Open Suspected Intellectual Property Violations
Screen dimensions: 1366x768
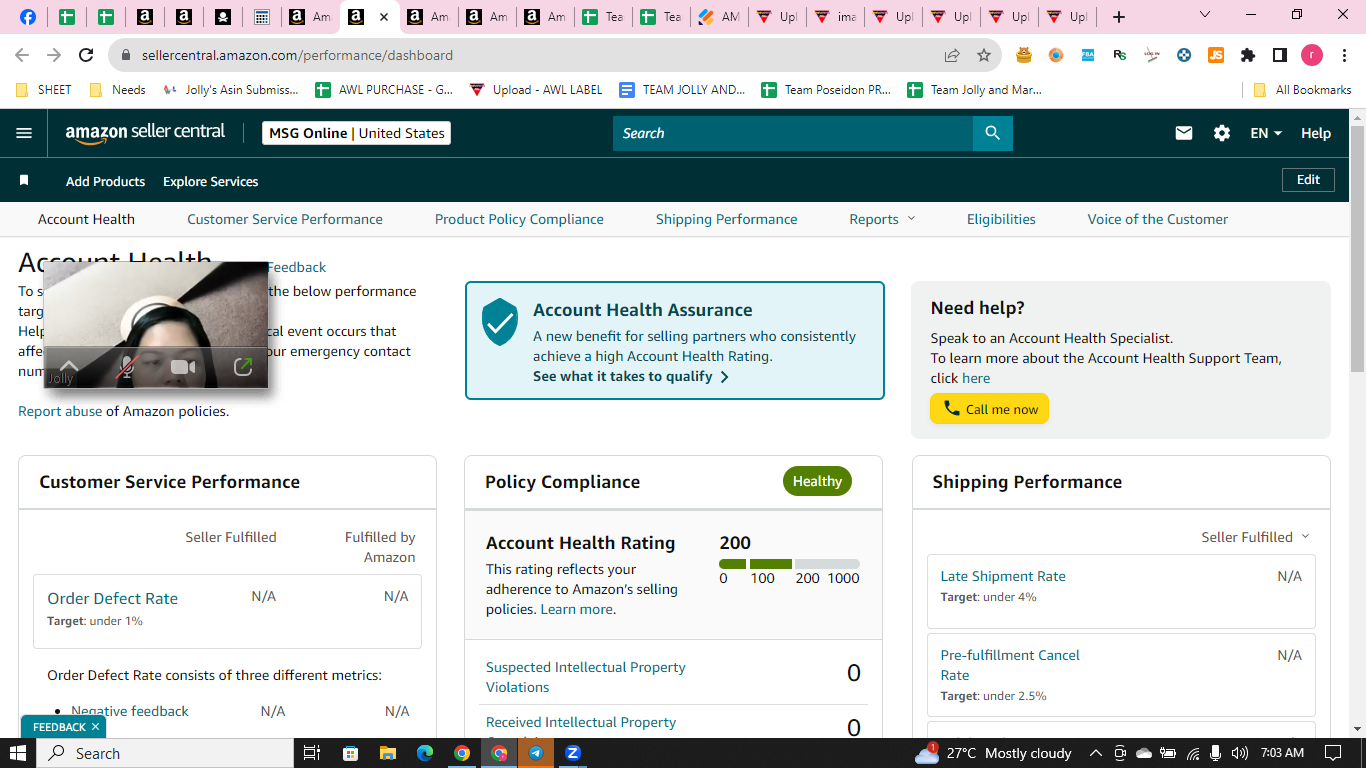[586, 677]
